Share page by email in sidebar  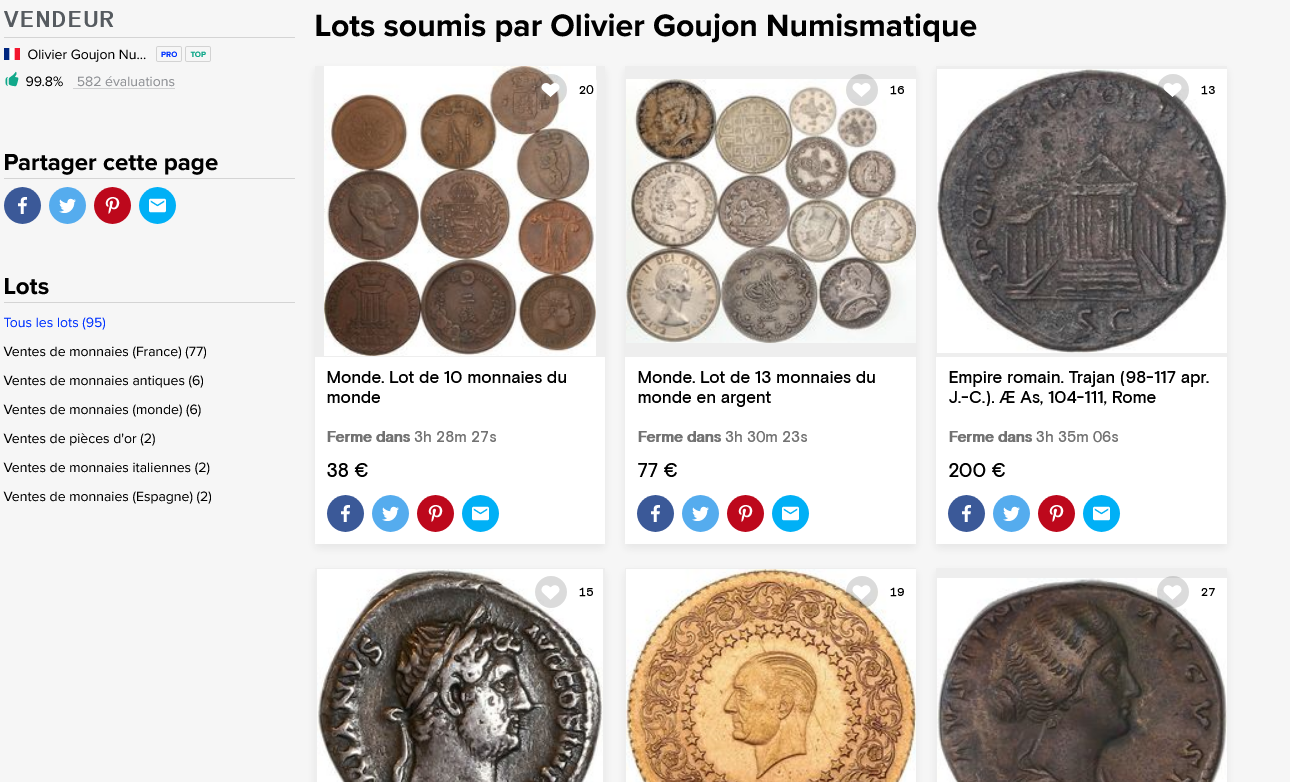point(157,206)
